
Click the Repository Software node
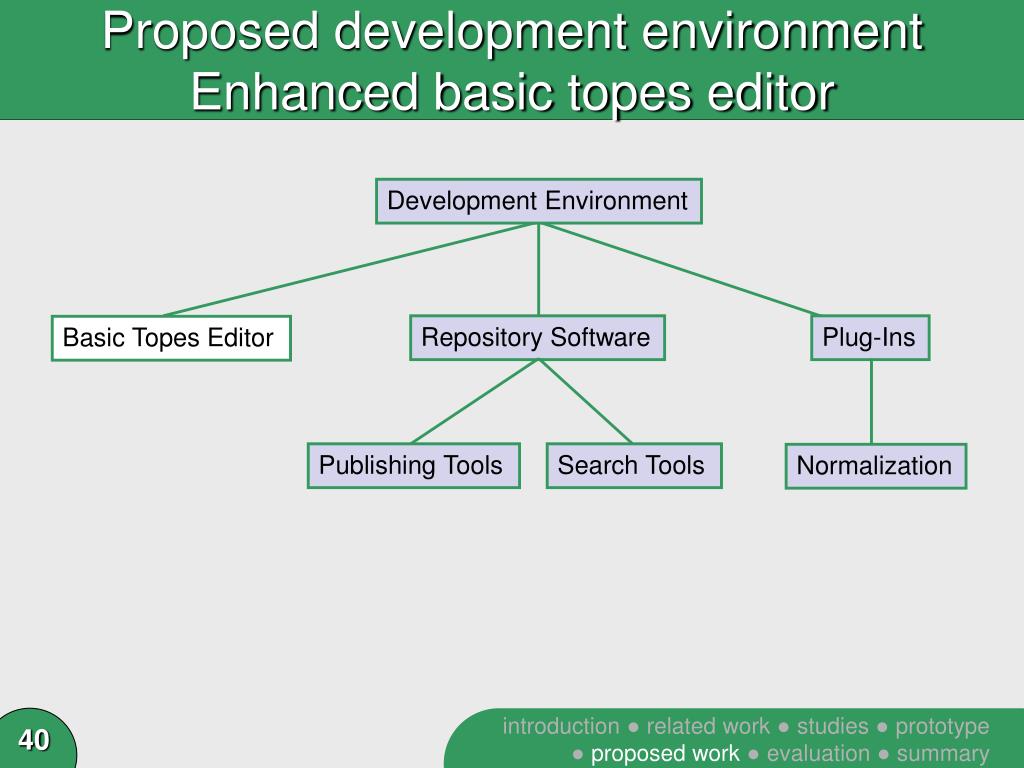point(537,338)
